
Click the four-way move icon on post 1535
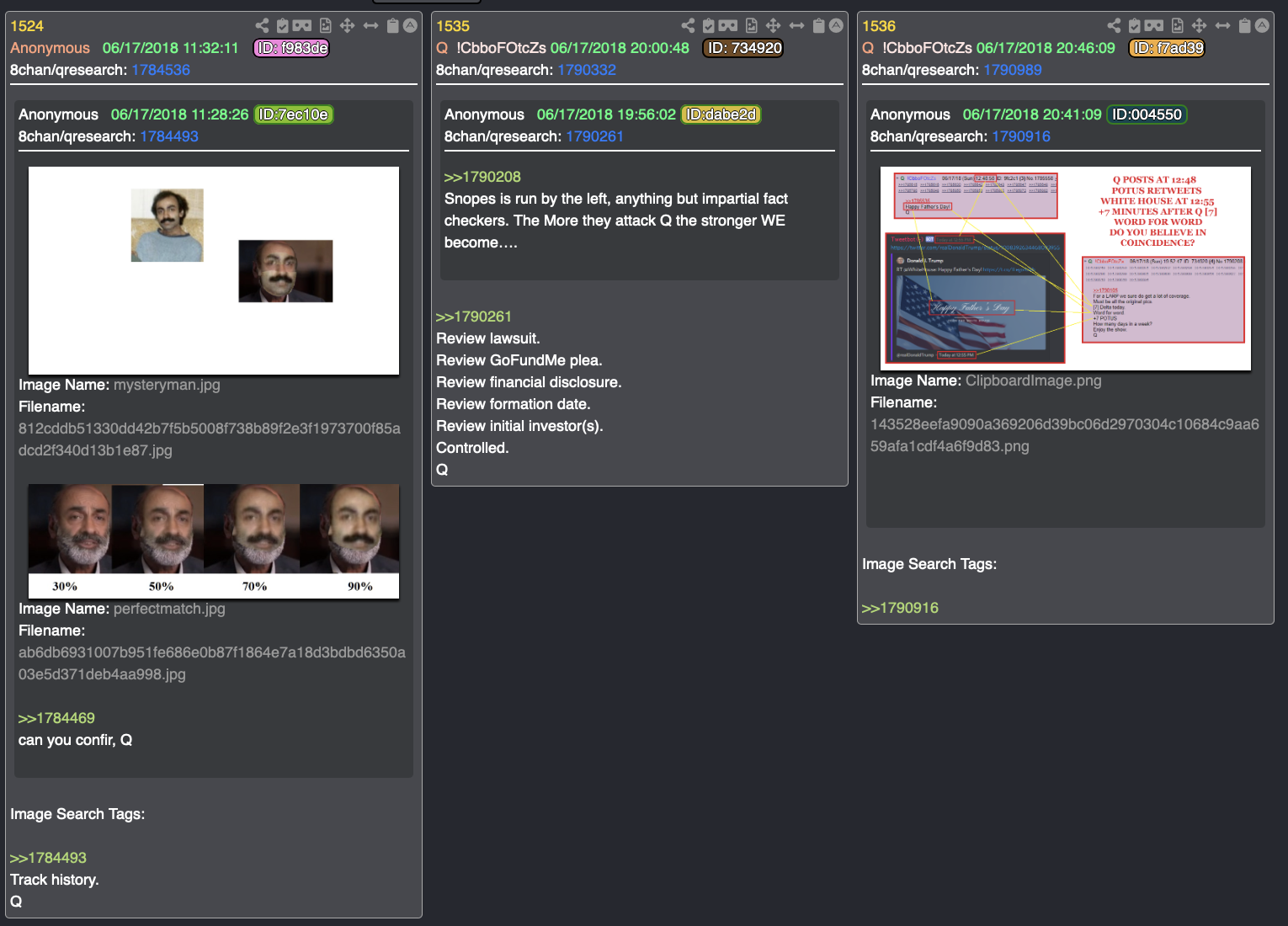pyautogui.click(x=773, y=26)
